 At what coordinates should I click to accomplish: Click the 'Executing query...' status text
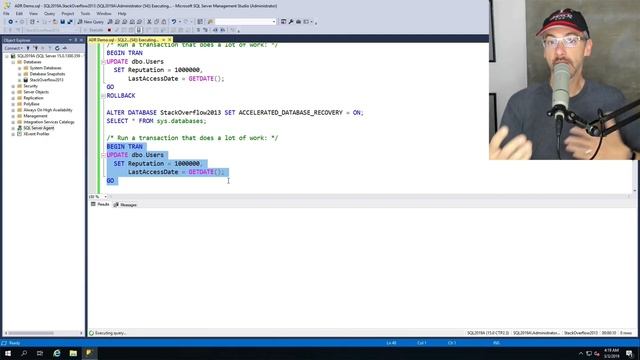(x=110, y=333)
